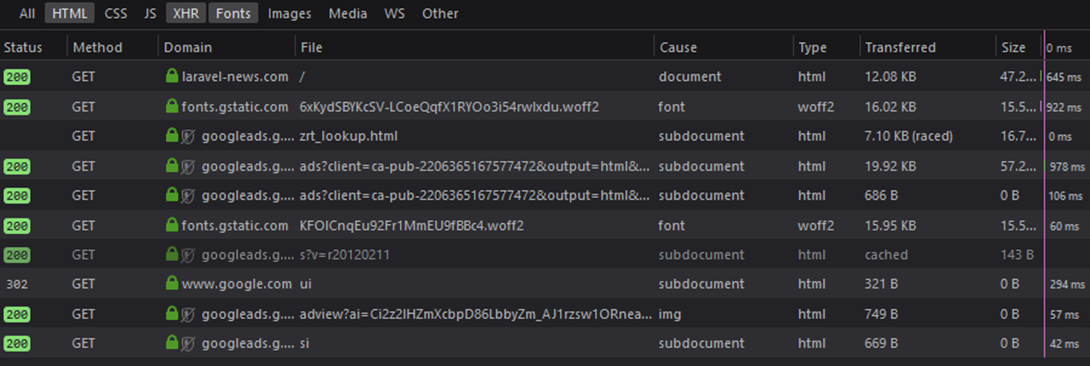Select the si file request

(x=304, y=342)
